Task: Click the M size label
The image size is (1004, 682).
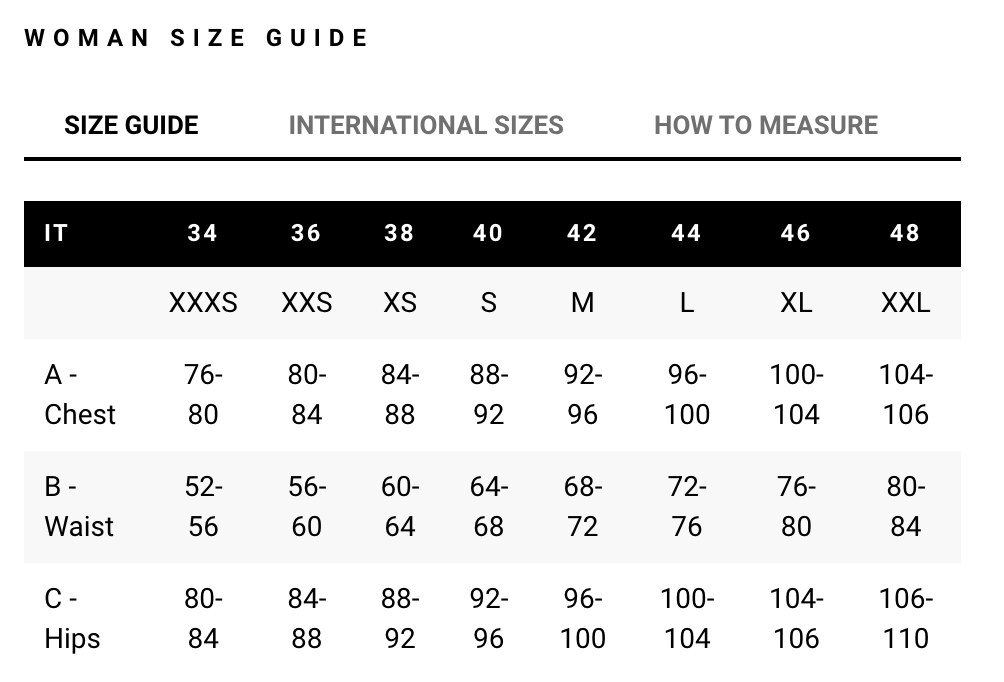Action: pos(582,302)
